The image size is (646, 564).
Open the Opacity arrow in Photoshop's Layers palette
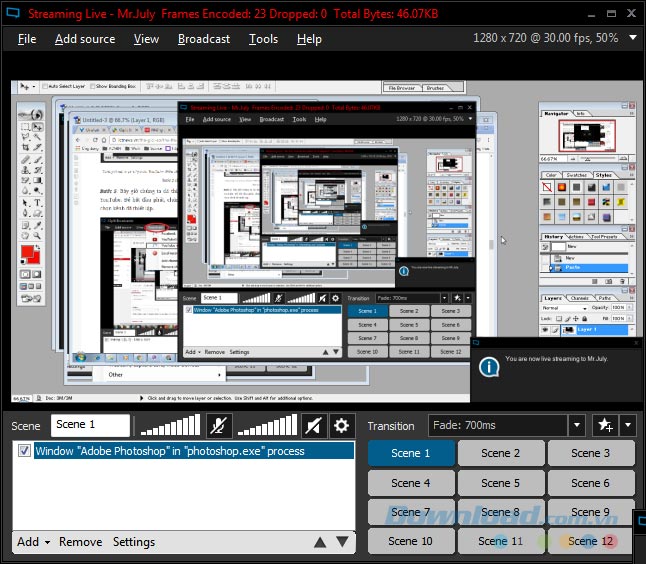(630, 308)
